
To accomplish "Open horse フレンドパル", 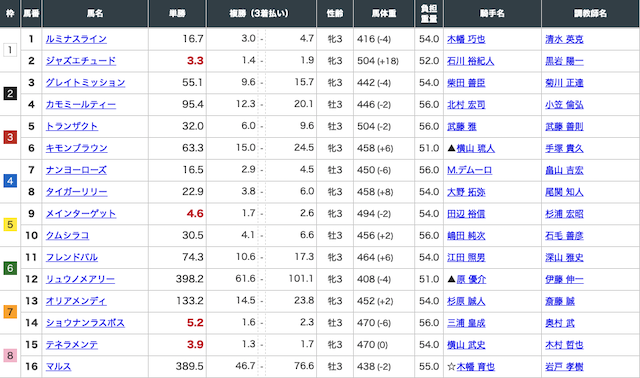I will click(72, 258).
